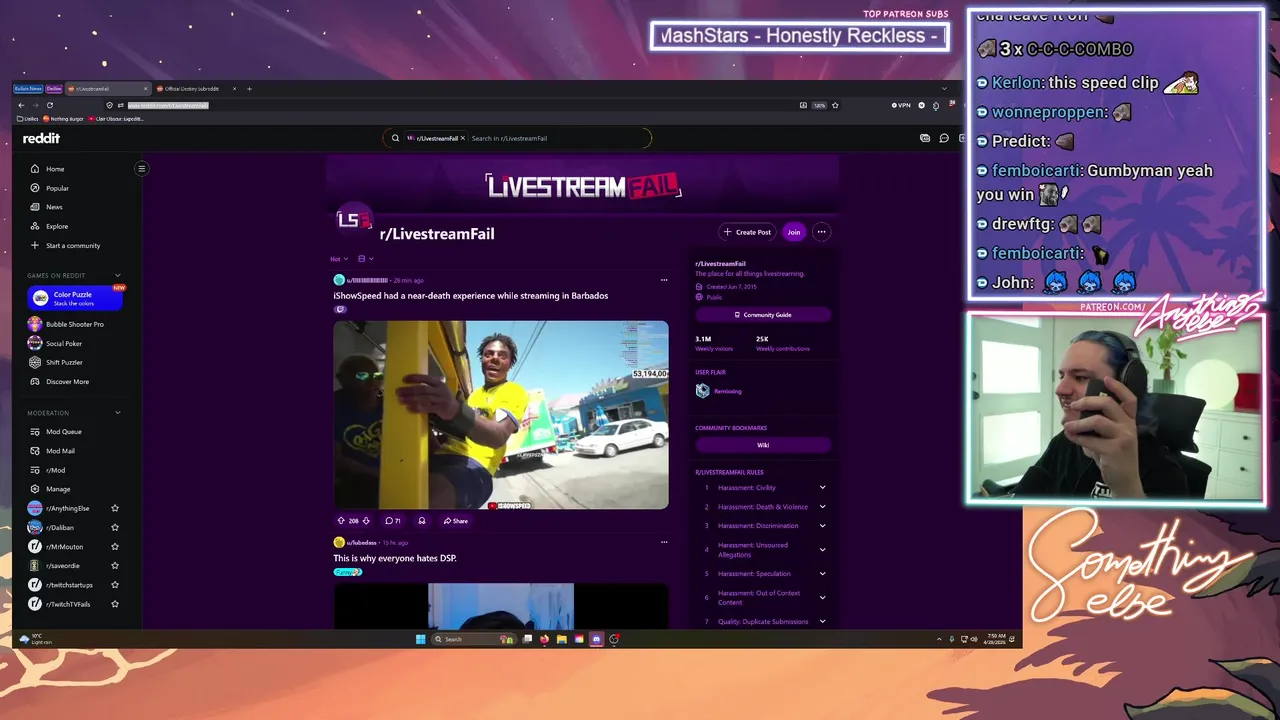Open the Community Guide

pos(763,315)
